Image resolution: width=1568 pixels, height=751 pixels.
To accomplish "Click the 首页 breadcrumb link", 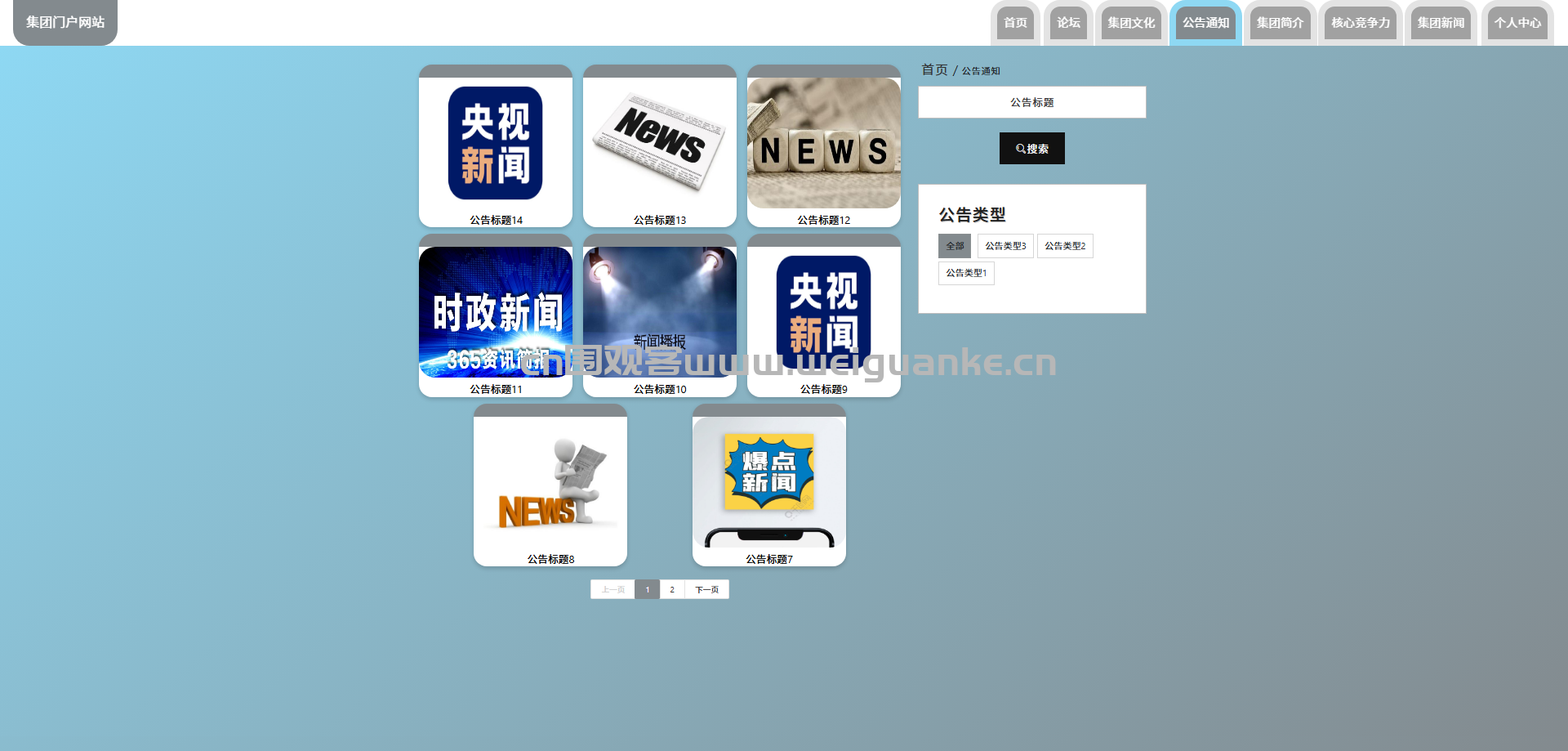I will [x=934, y=70].
